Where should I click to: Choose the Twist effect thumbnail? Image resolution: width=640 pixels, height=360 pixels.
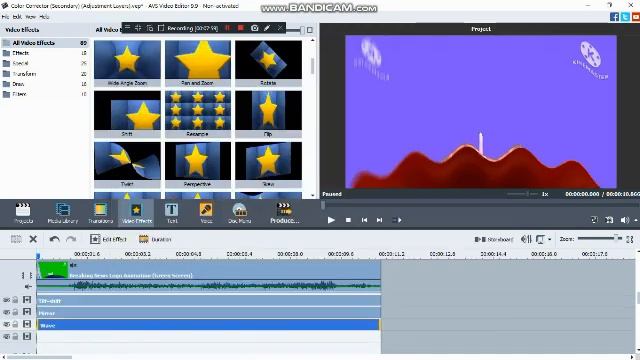pyautogui.click(x=127, y=165)
